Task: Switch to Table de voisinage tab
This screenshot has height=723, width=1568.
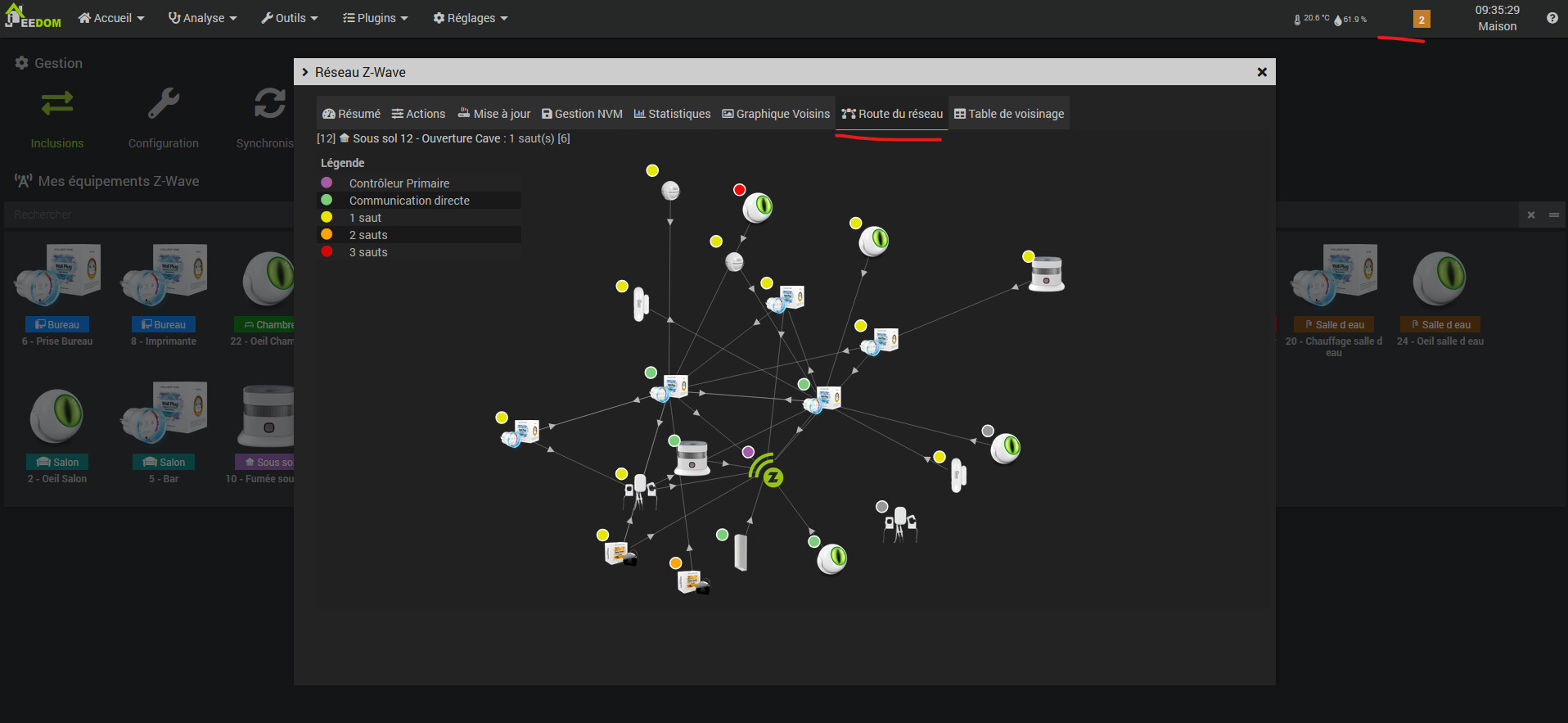Action: tap(1009, 114)
